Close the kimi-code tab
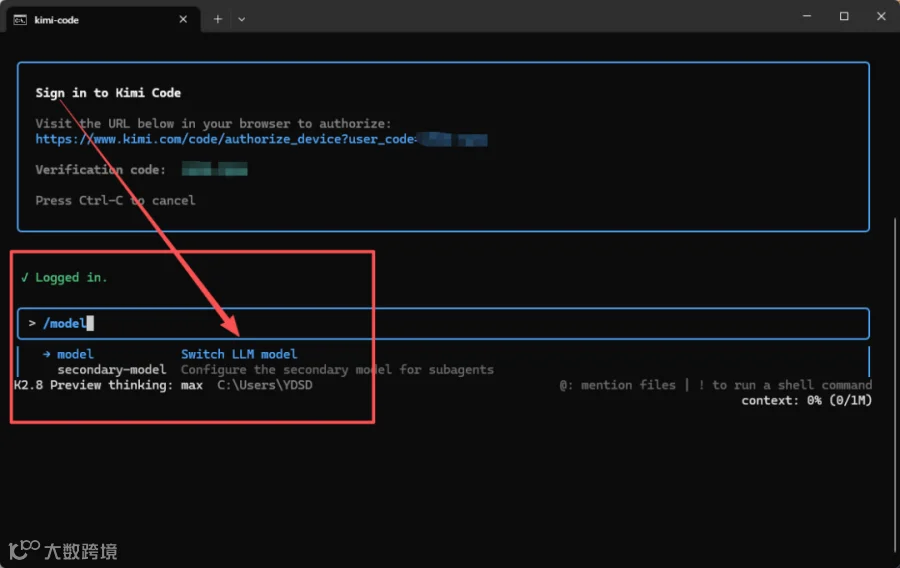This screenshot has height=568, width=900. (183, 20)
